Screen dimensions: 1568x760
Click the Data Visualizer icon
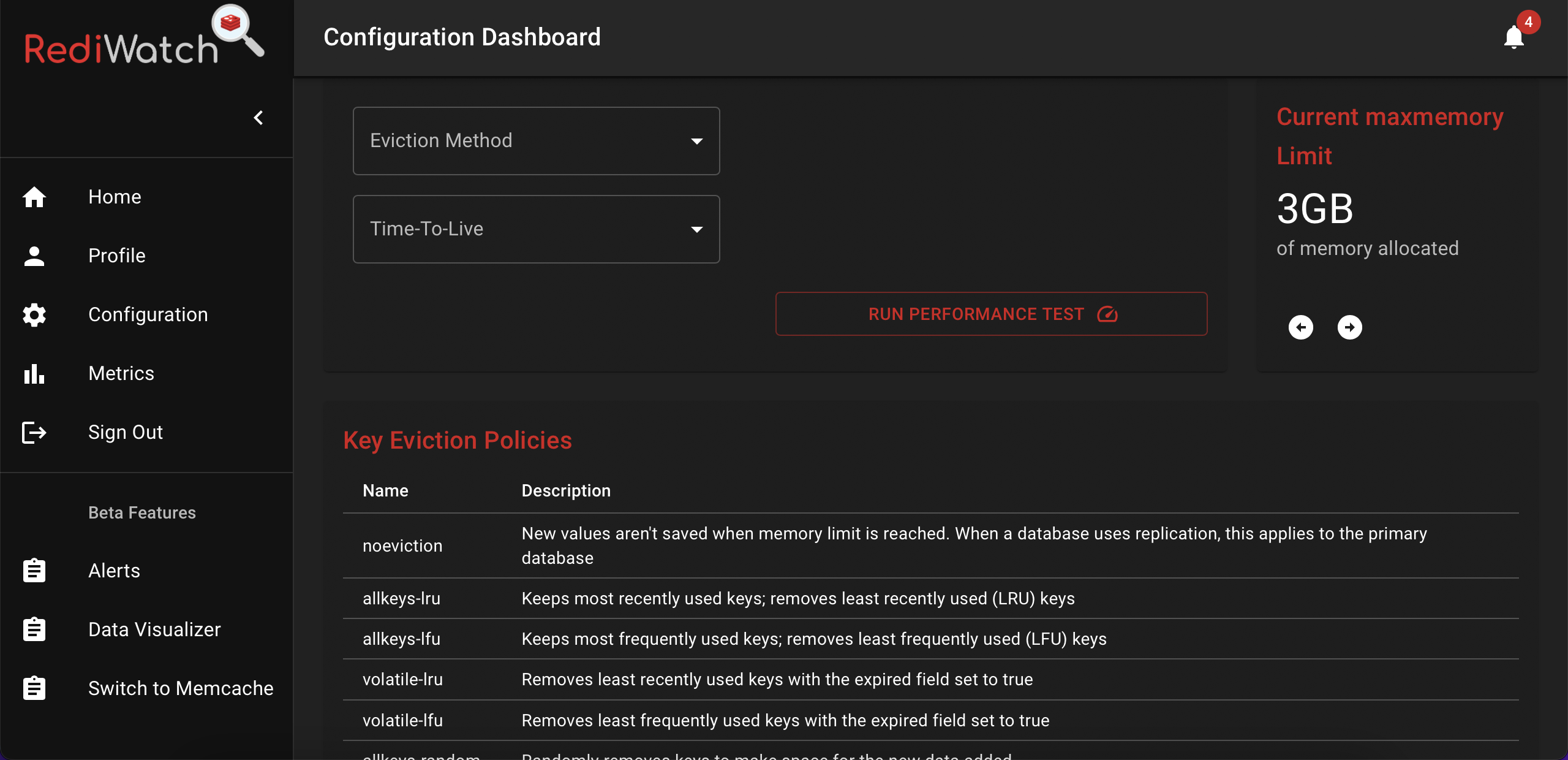pos(33,629)
